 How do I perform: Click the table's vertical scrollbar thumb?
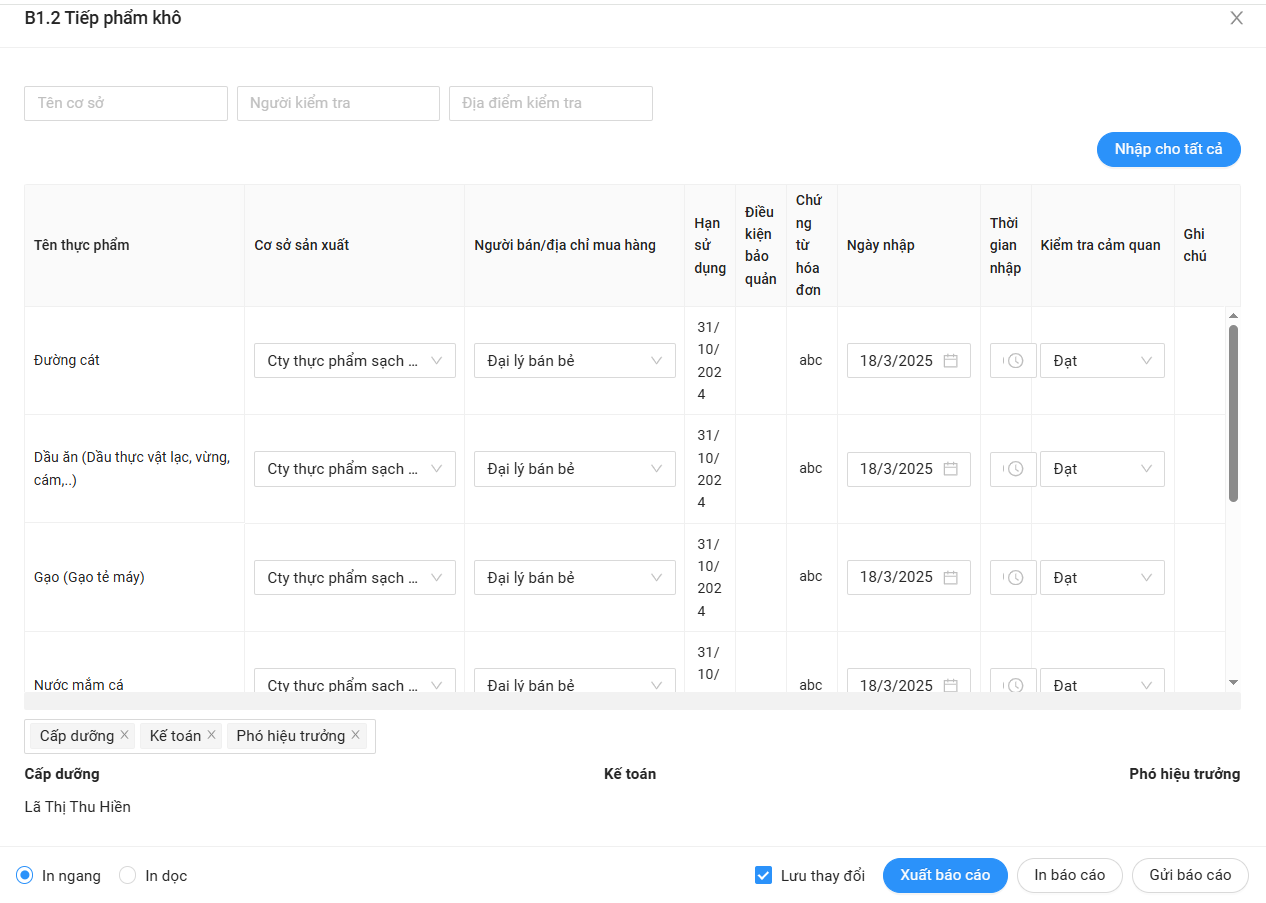click(x=1233, y=412)
